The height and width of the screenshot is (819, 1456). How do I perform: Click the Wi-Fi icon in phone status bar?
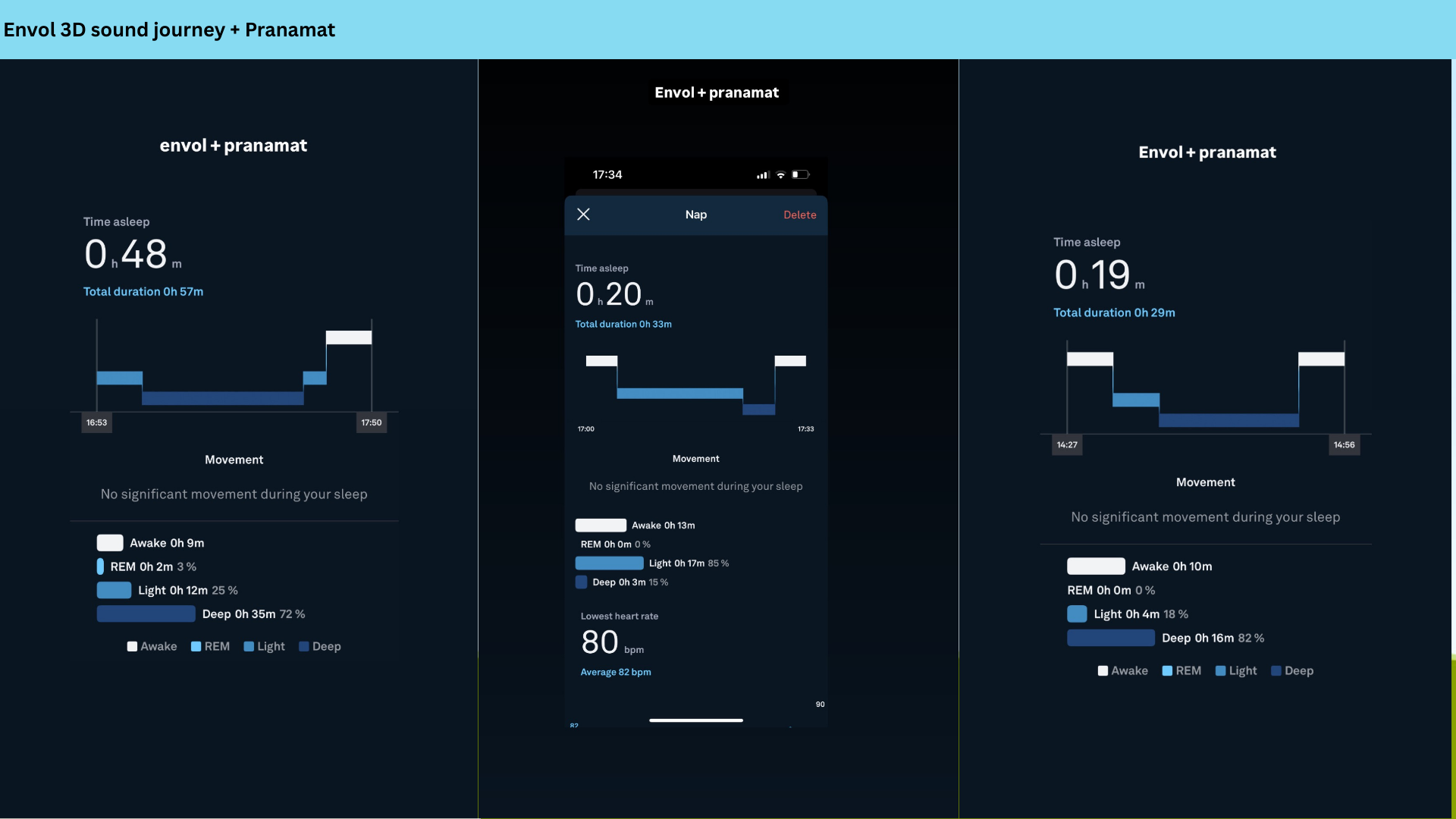click(x=780, y=175)
